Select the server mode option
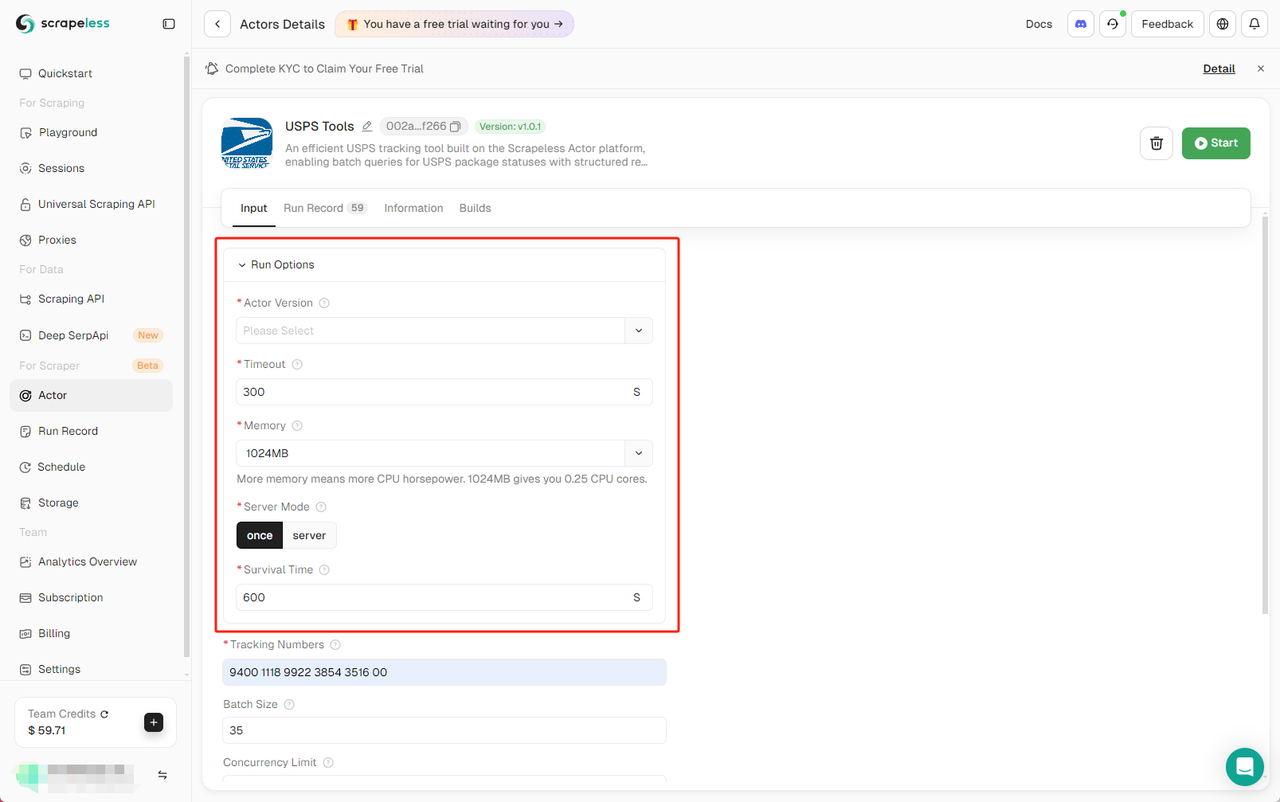 click(x=309, y=536)
